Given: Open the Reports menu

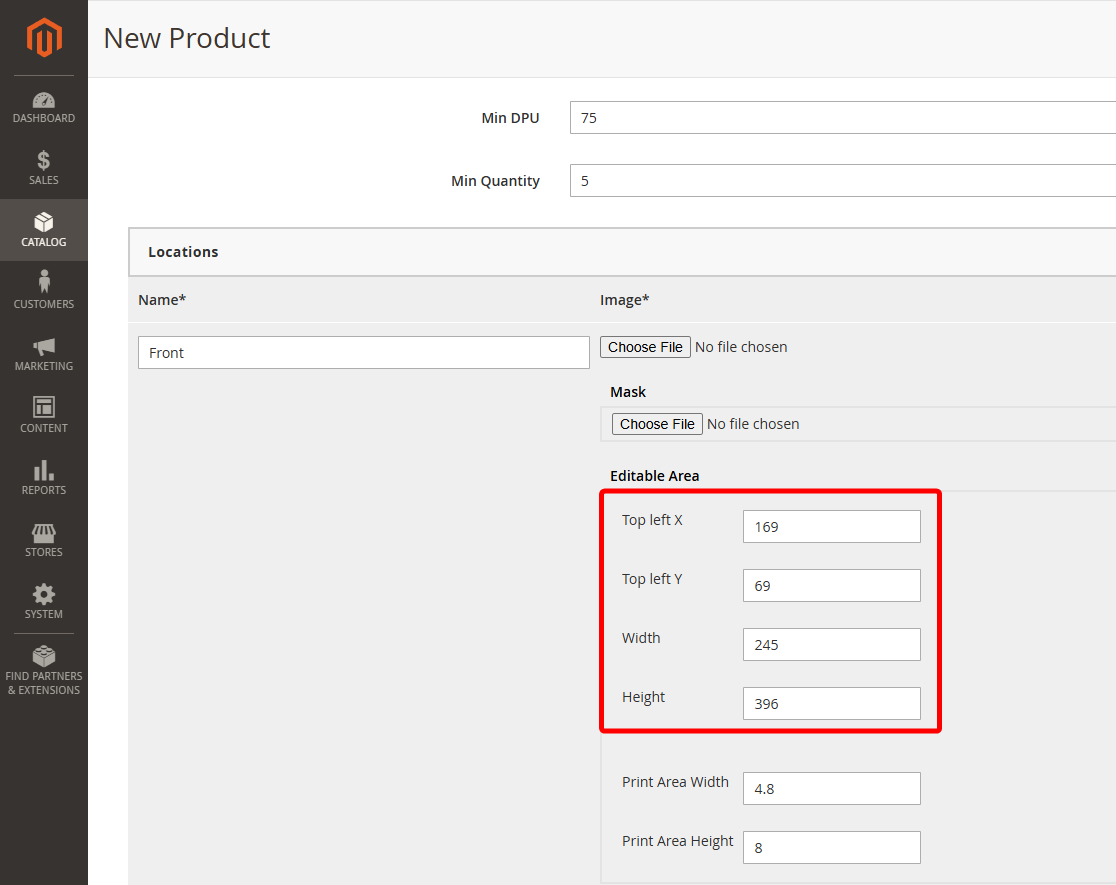Looking at the screenshot, I should [43, 478].
